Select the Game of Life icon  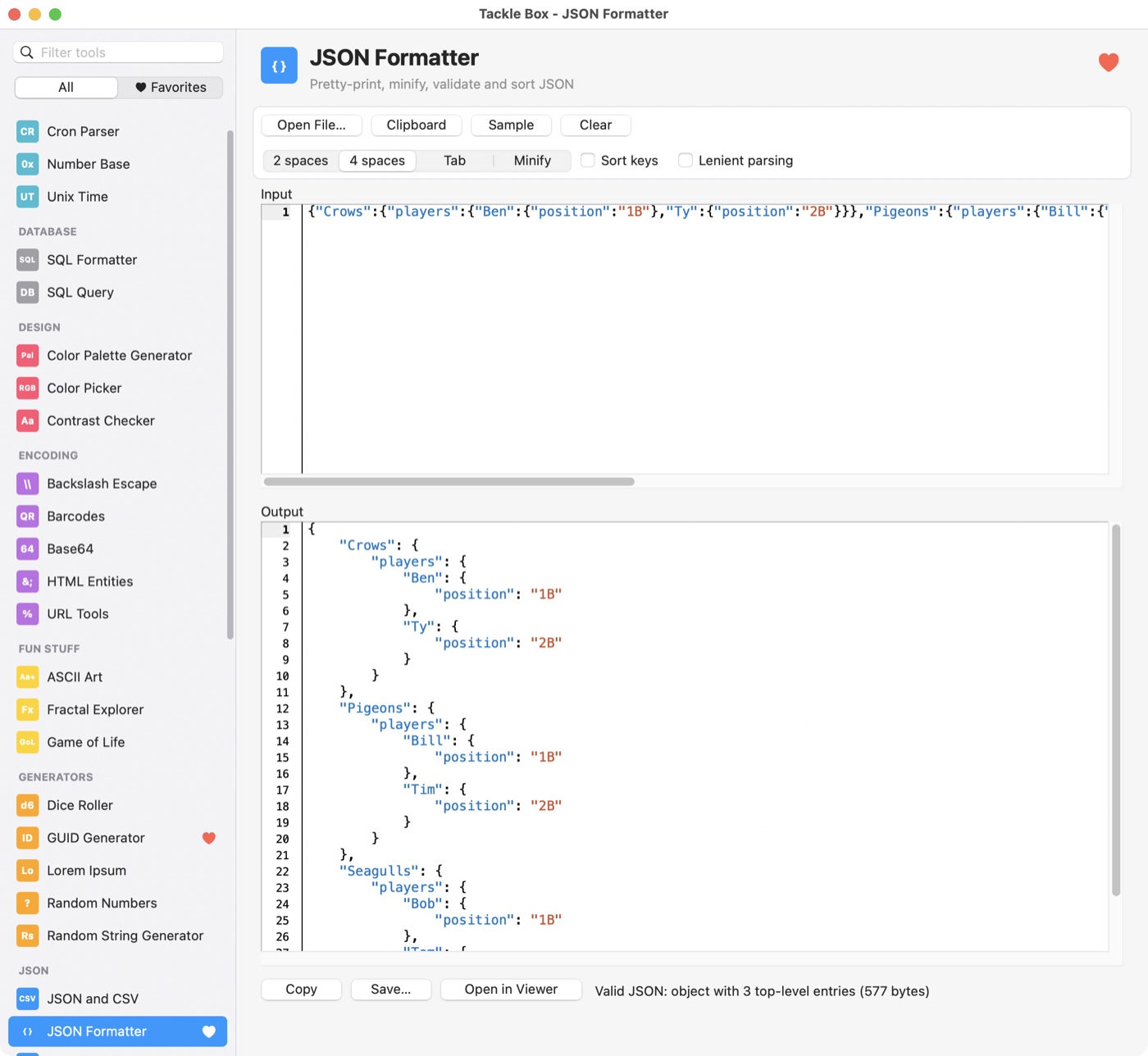27,743
